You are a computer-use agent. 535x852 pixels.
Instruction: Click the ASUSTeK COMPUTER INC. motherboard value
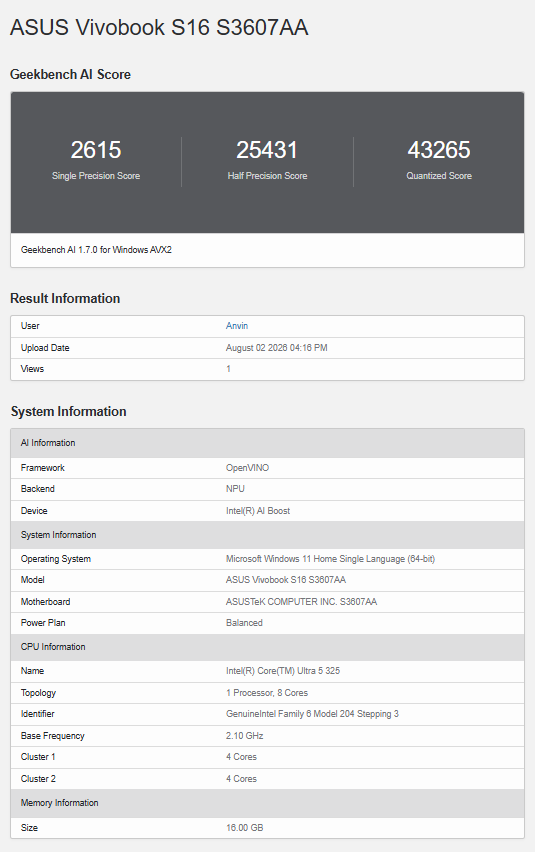point(301,602)
